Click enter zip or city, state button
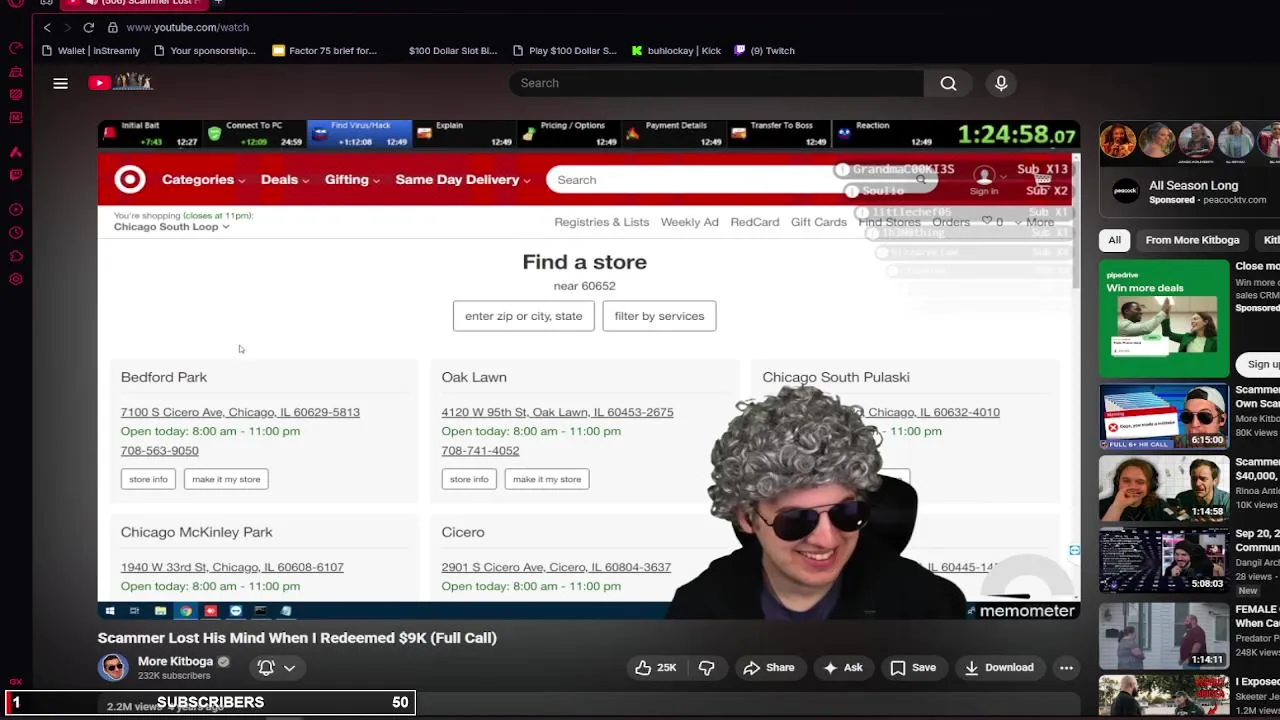Viewport: 1280px width, 720px height. [x=523, y=316]
